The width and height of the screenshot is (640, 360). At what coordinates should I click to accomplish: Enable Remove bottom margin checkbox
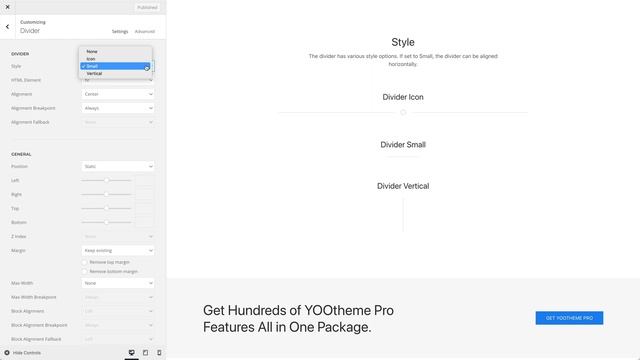84,271
